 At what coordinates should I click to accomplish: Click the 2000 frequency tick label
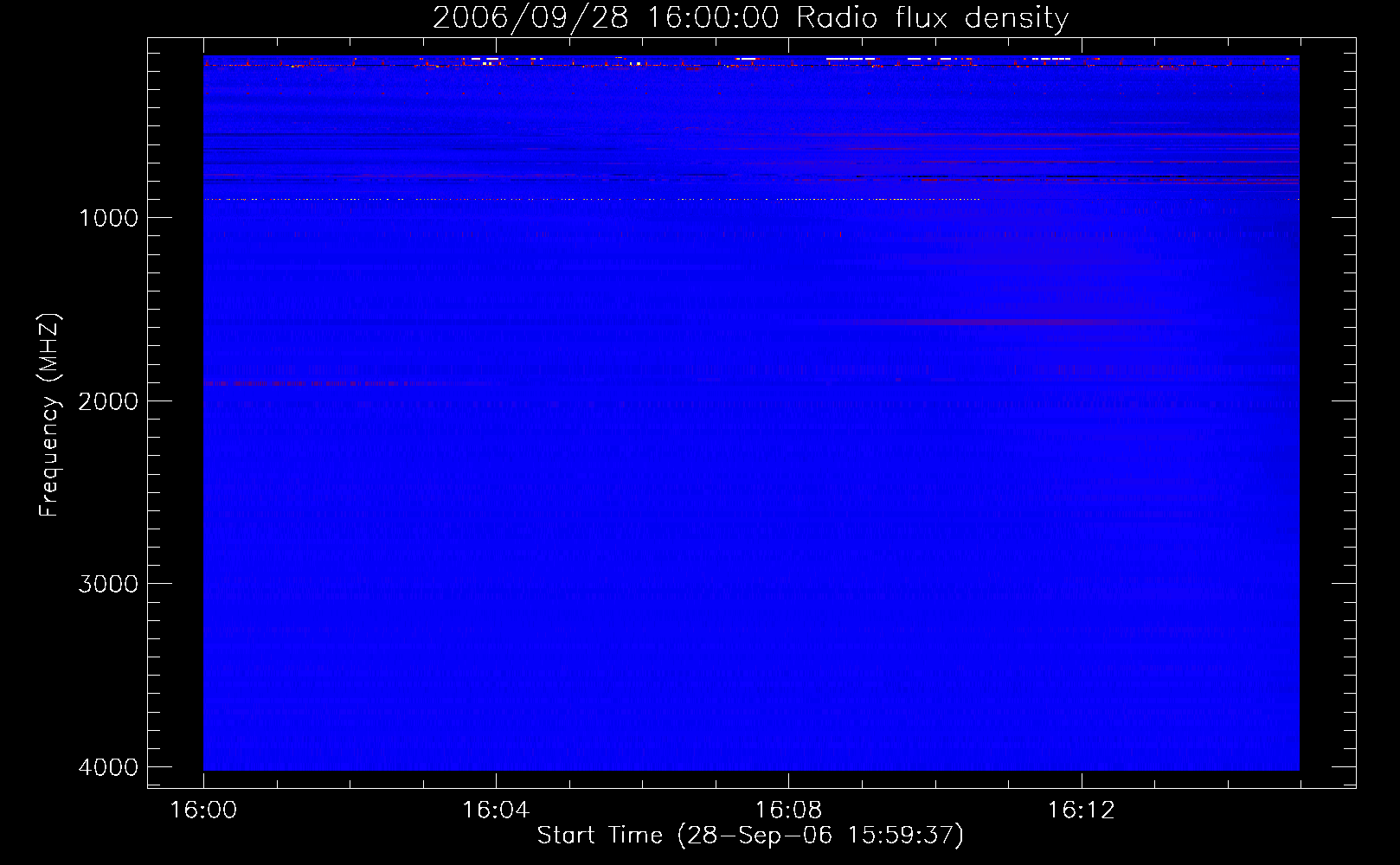coord(108,401)
